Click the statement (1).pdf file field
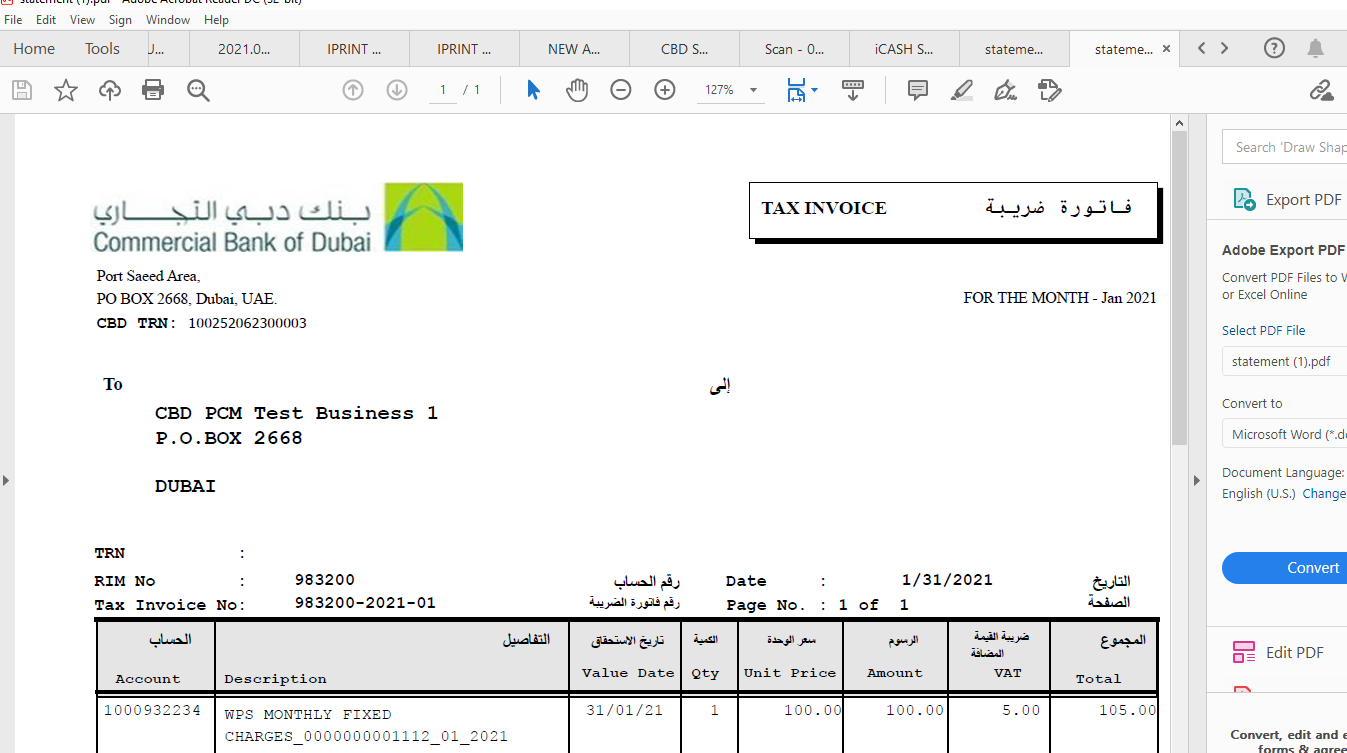Screen dimensions: 1347x753 (1284, 361)
